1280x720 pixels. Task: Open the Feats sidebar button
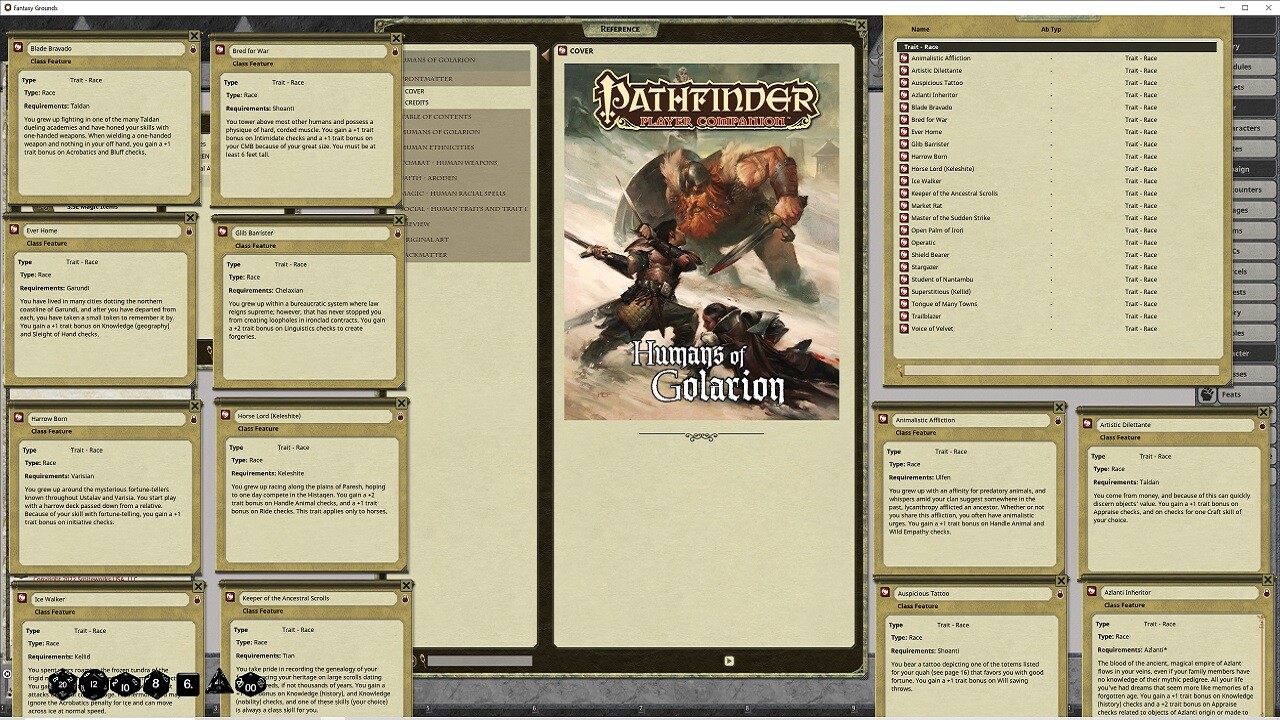click(x=1224, y=395)
